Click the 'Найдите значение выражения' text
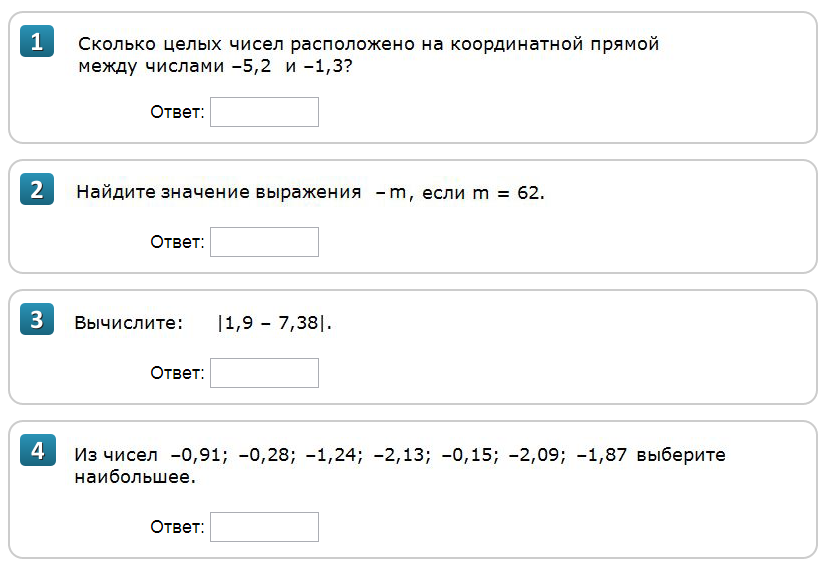The width and height of the screenshot is (831, 569). click(x=218, y=192)
